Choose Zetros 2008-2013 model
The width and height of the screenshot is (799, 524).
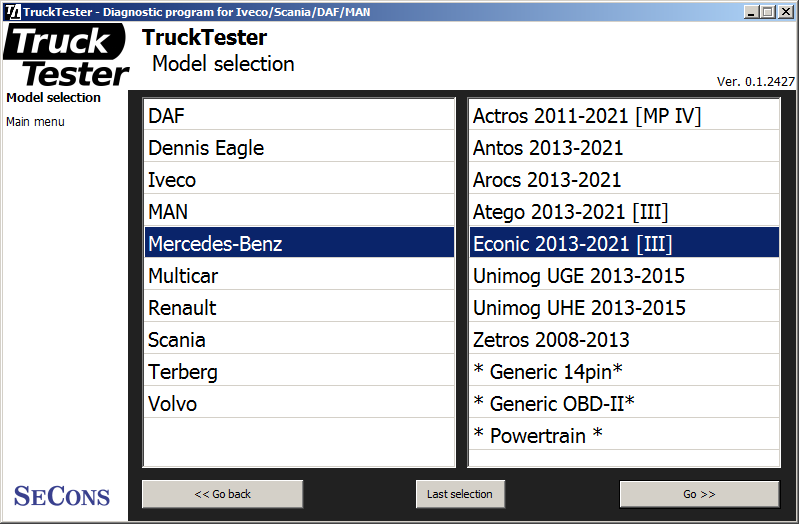click(624, 339)
